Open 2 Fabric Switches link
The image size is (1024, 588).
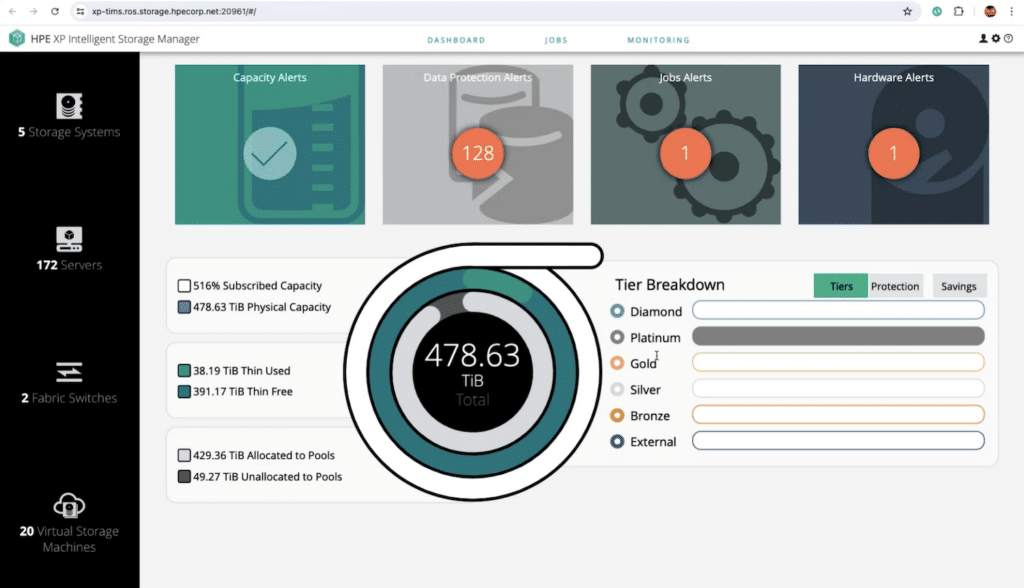pyautogui.click(x=69, y=398)
